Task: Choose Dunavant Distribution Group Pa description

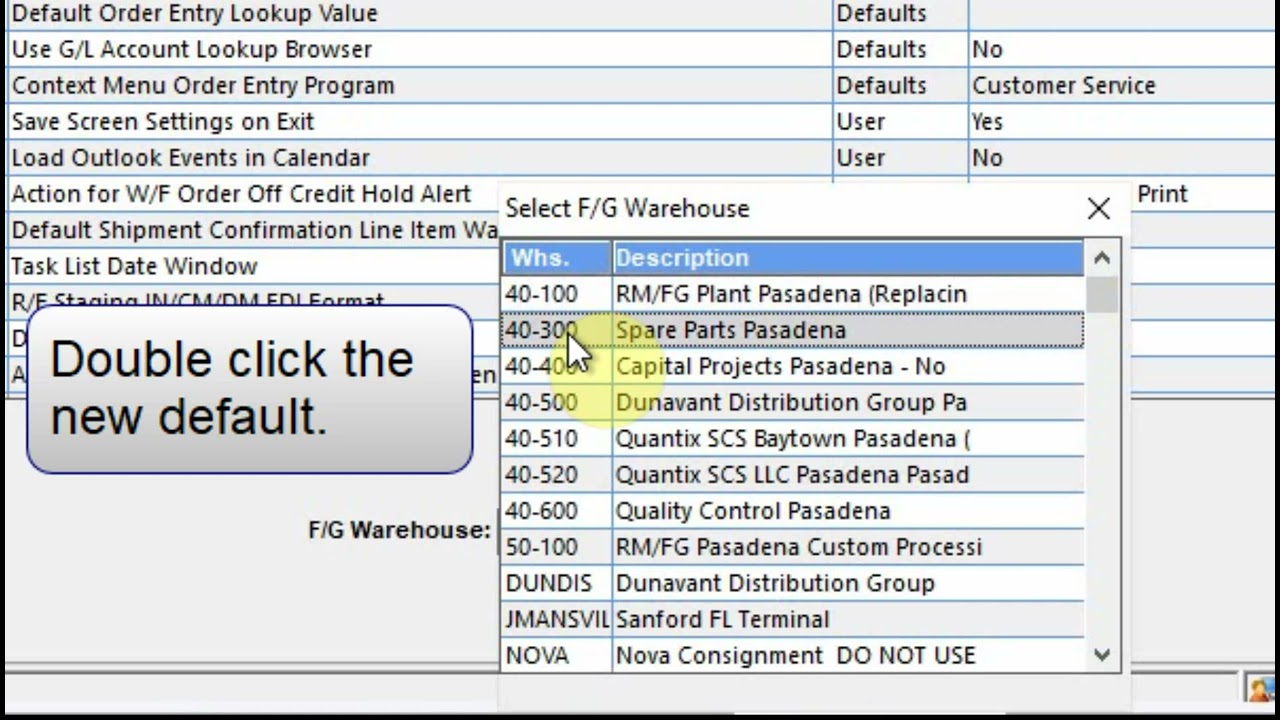Action: (790, 402)
